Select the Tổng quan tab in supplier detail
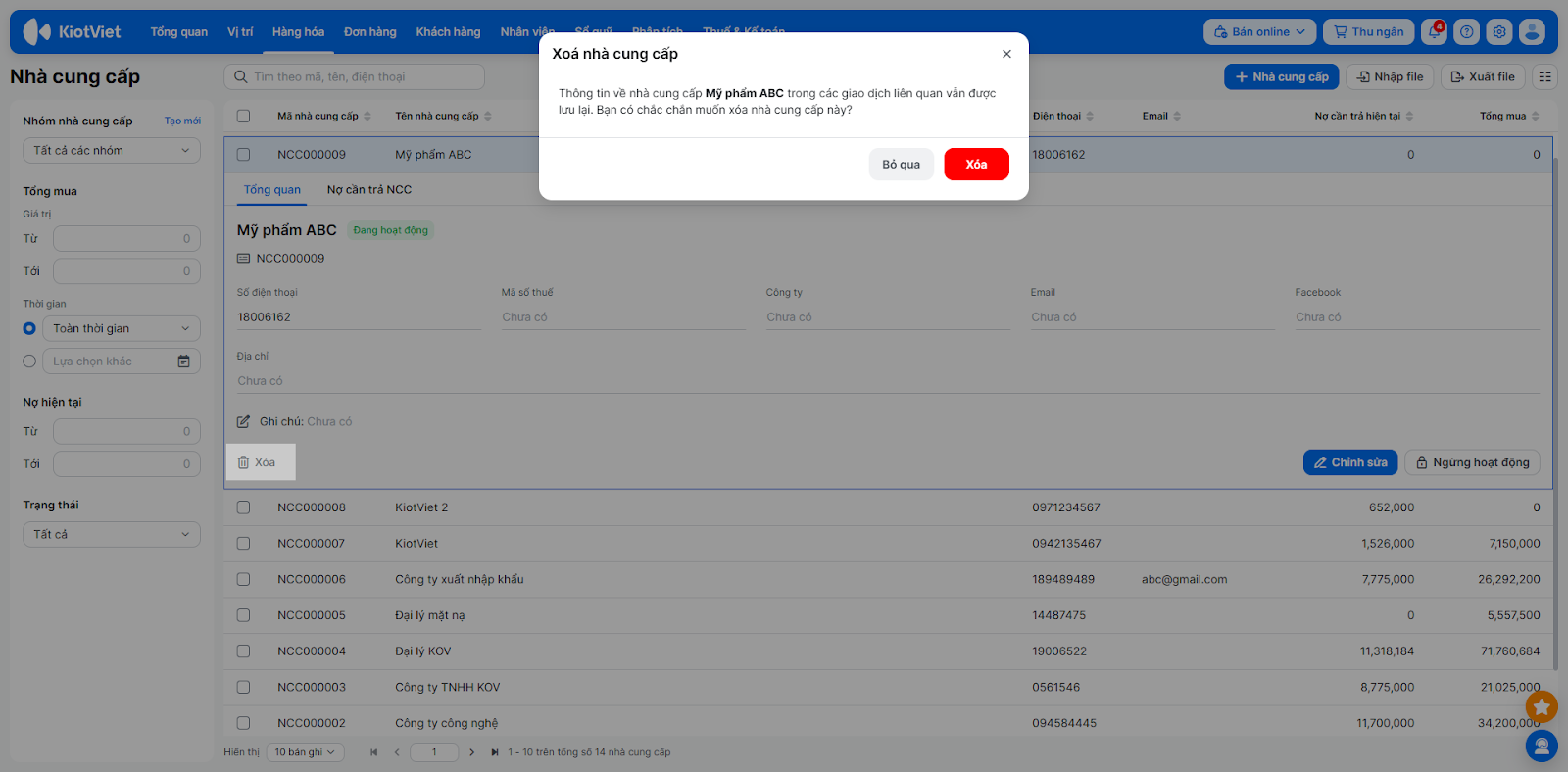 click(272, 190)
